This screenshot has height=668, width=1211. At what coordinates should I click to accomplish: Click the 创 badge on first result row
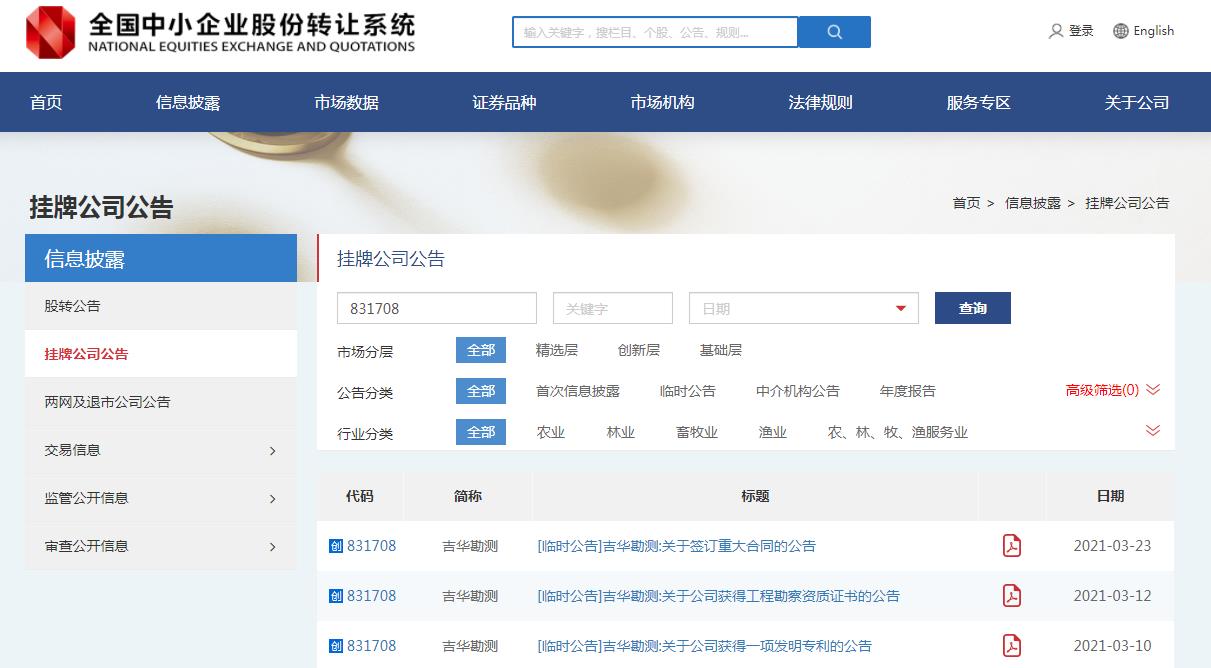336,546
